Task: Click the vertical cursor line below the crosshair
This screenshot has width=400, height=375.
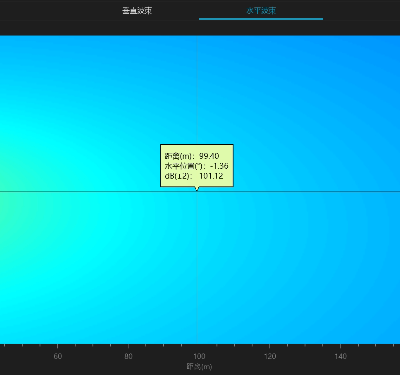Action: click(x=197, y=267)
